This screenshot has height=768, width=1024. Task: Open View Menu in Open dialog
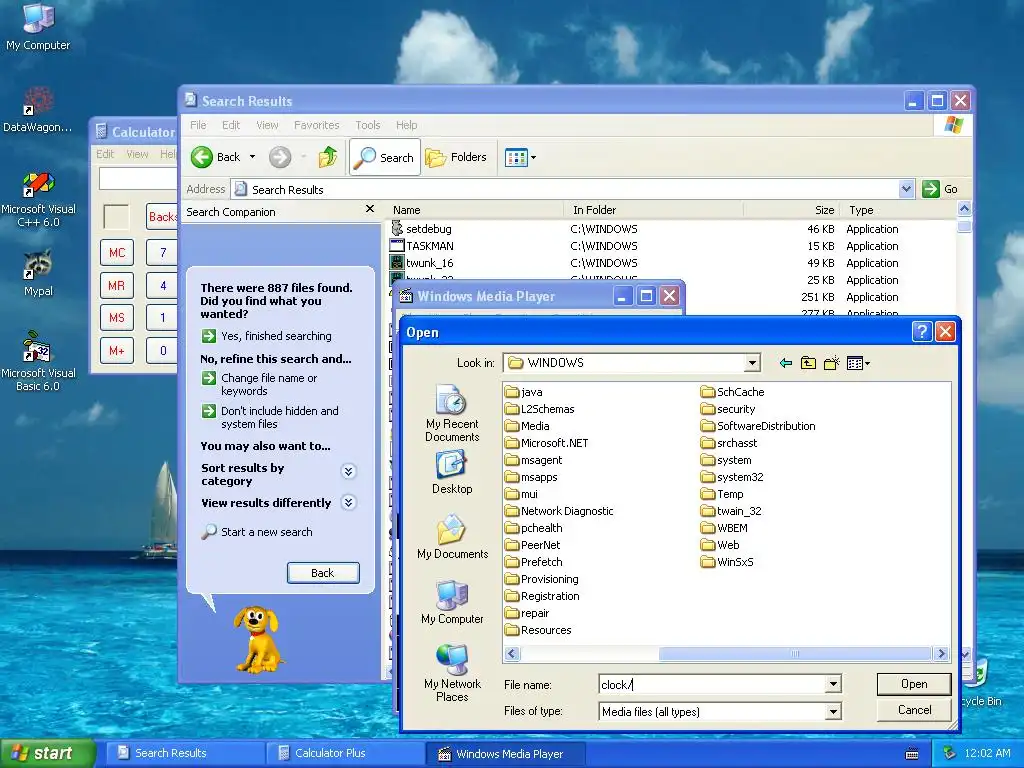[857, 363]
